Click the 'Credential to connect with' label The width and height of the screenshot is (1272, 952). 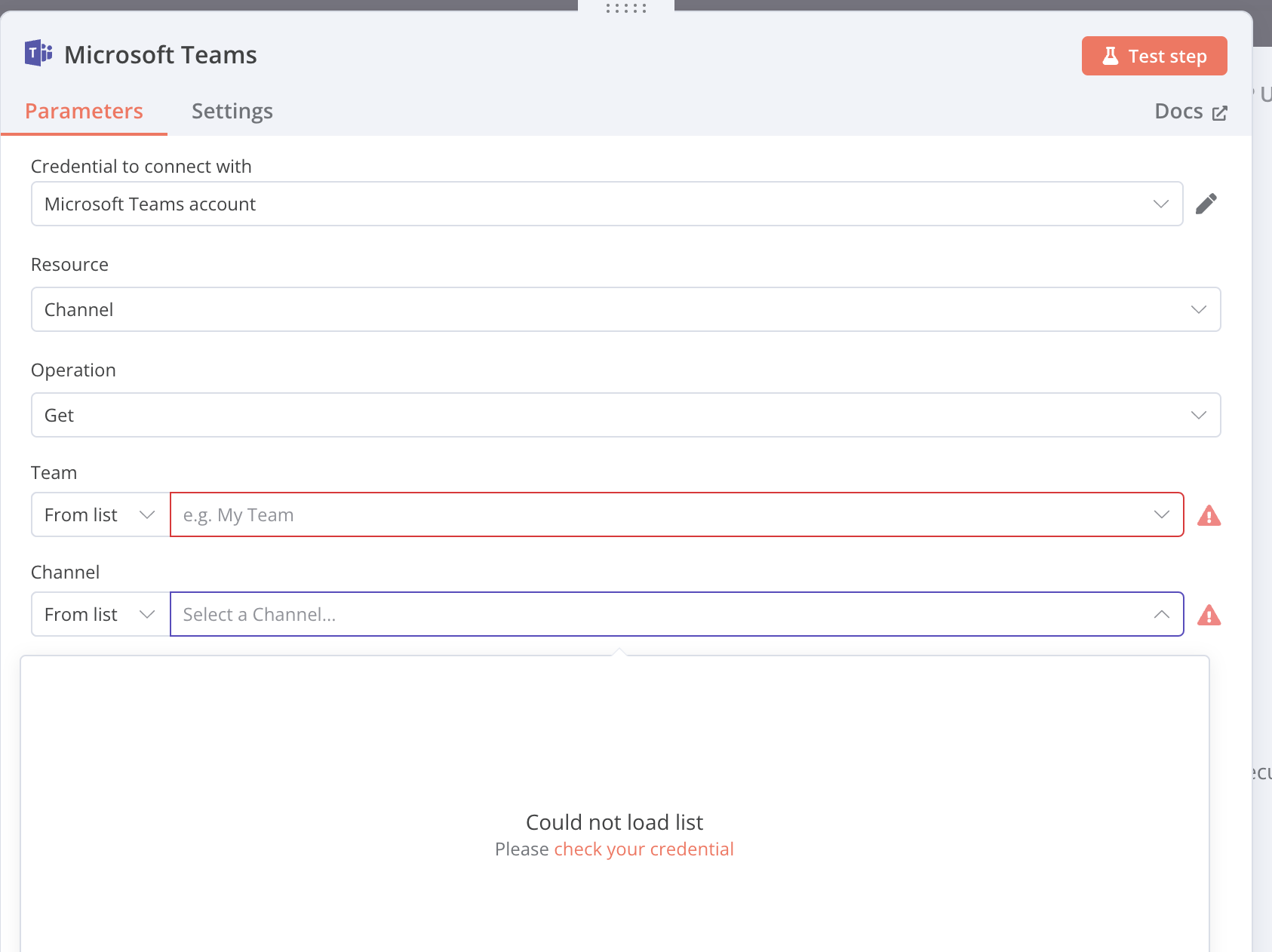pyautogui.click(x=141, y=166)
